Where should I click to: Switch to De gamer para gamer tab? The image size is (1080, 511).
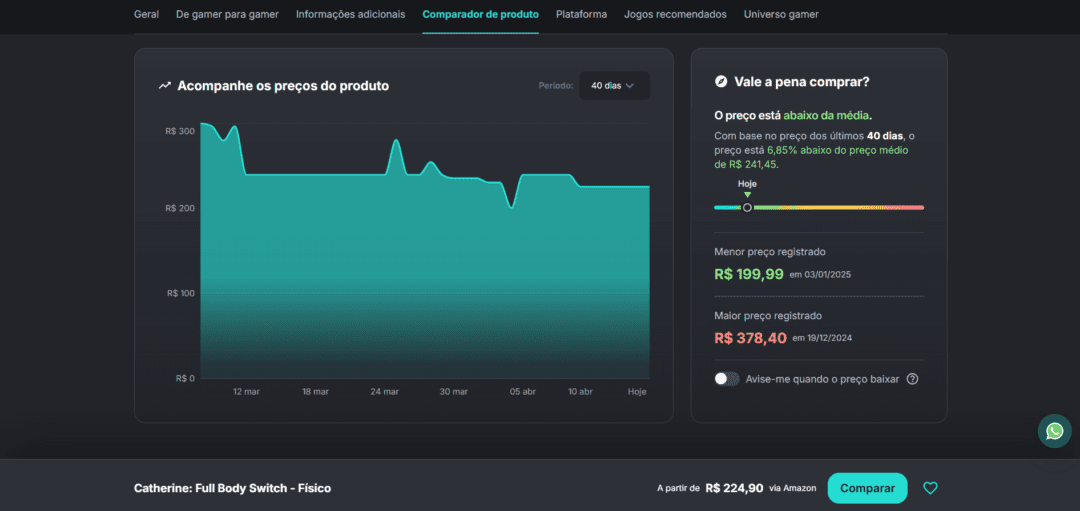coord(227,15)
